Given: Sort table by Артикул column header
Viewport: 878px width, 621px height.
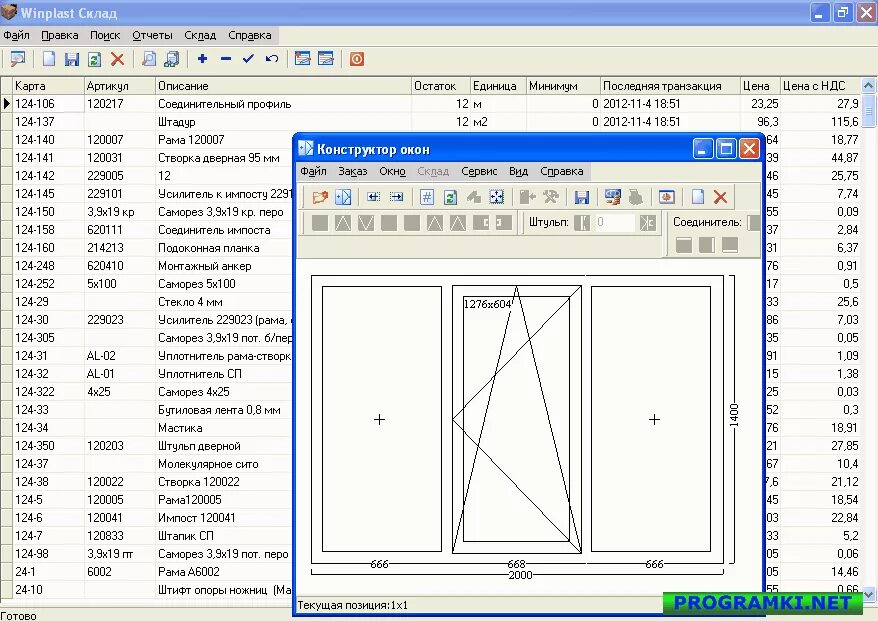Looking at the screenshot, I should pos(119,86).
